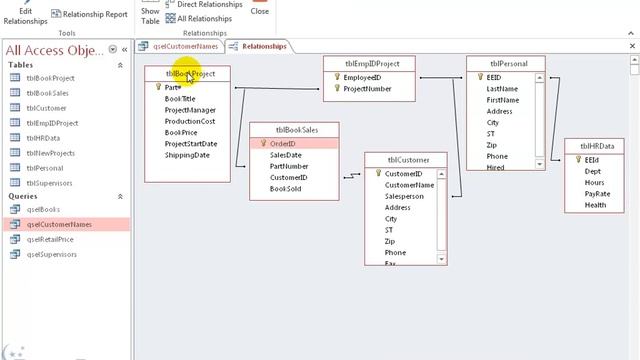
Task: Select the tblHRData table title bar
Action: [x=594, y=146]
